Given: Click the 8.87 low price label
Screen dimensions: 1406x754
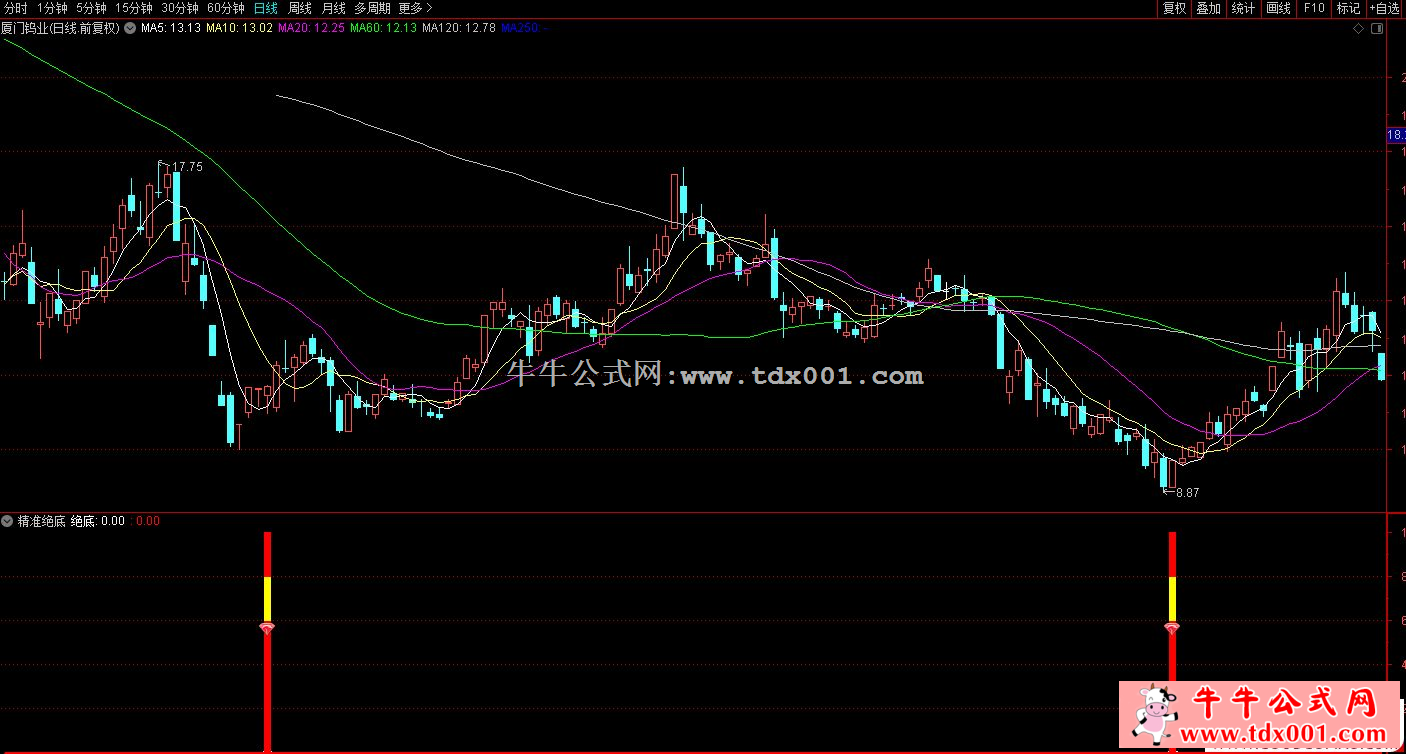Looking at the screenshot, I should tap(1187, 493).
